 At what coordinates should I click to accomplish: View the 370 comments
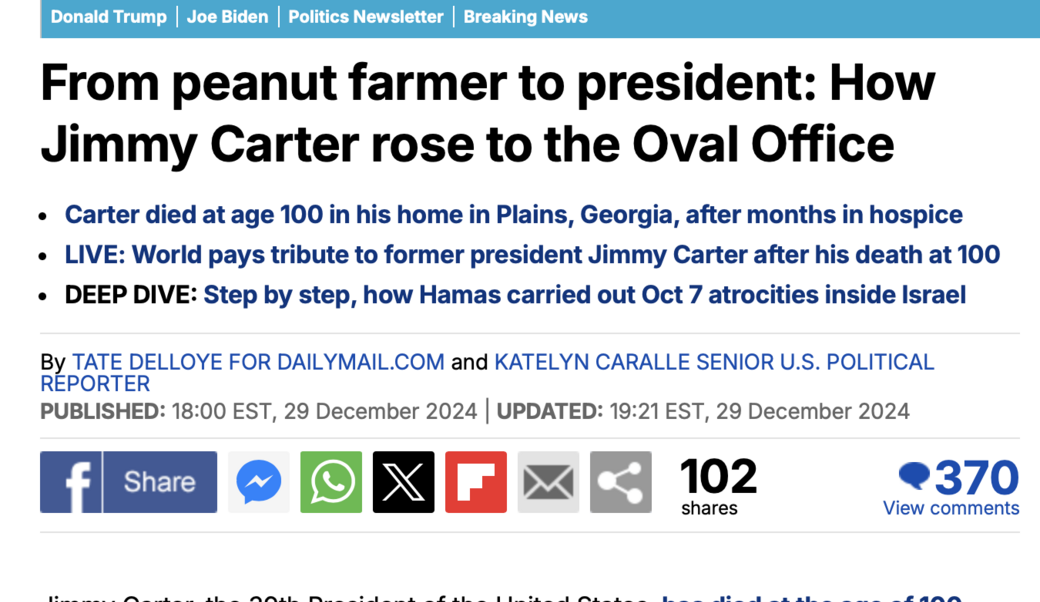pos(951,507)
